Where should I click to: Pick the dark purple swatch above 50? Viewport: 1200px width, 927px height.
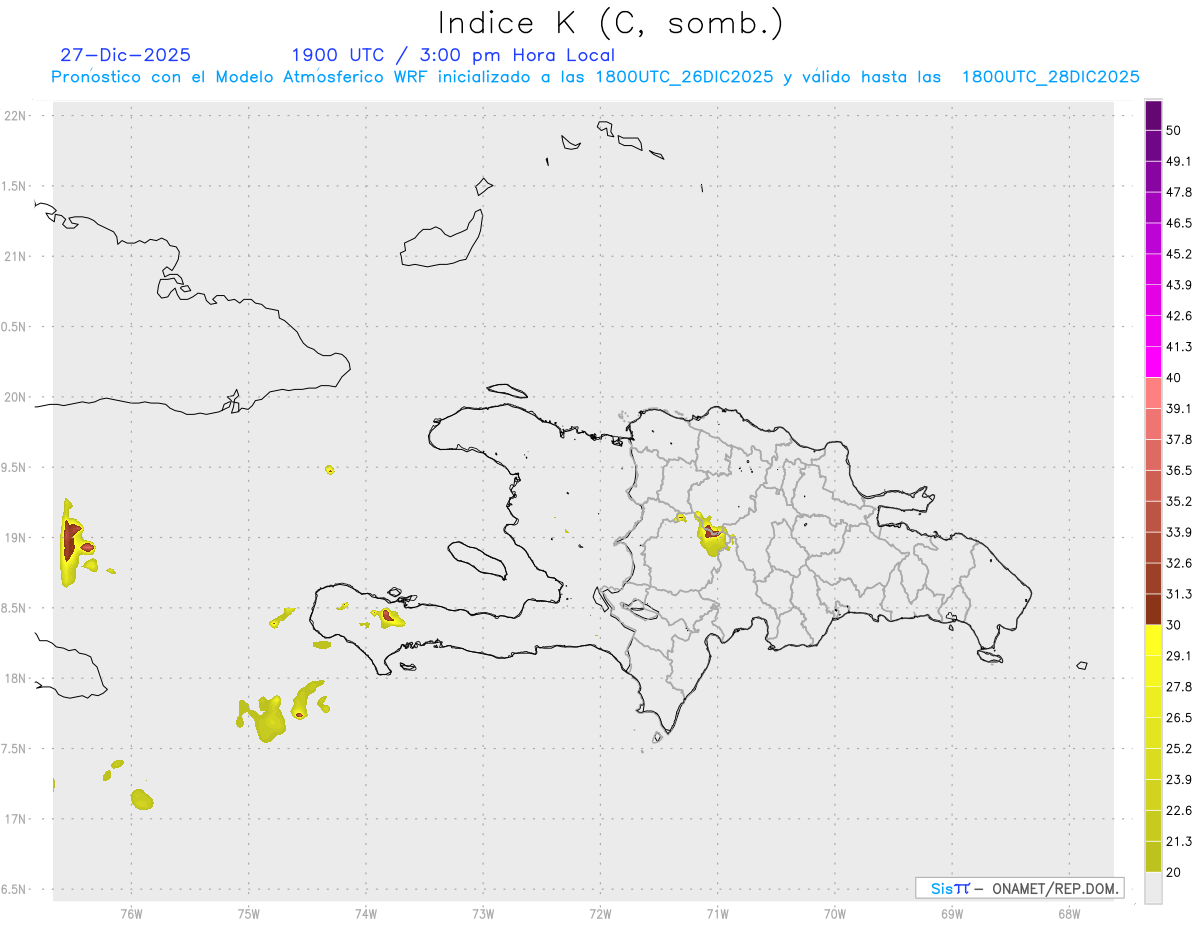coord(1153,115)
